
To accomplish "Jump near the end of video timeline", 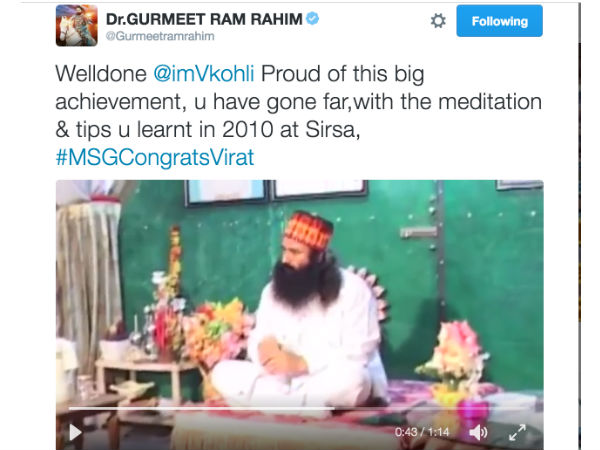I will [526, 409].
